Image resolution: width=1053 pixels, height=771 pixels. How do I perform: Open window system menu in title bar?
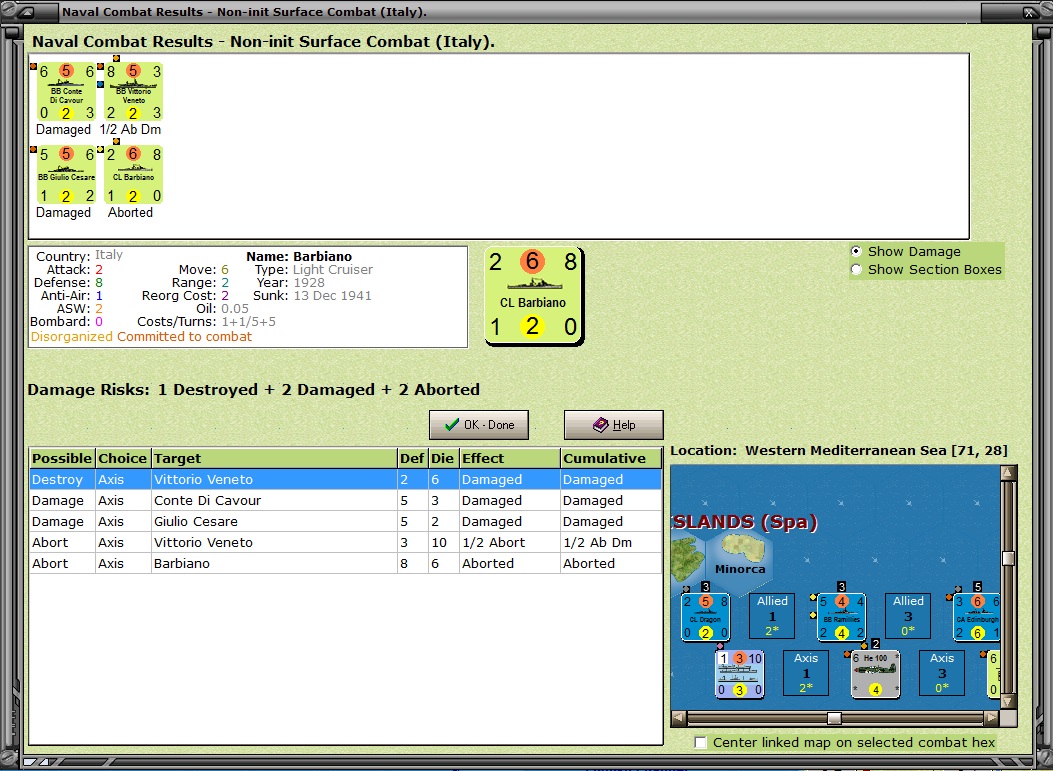27,12
